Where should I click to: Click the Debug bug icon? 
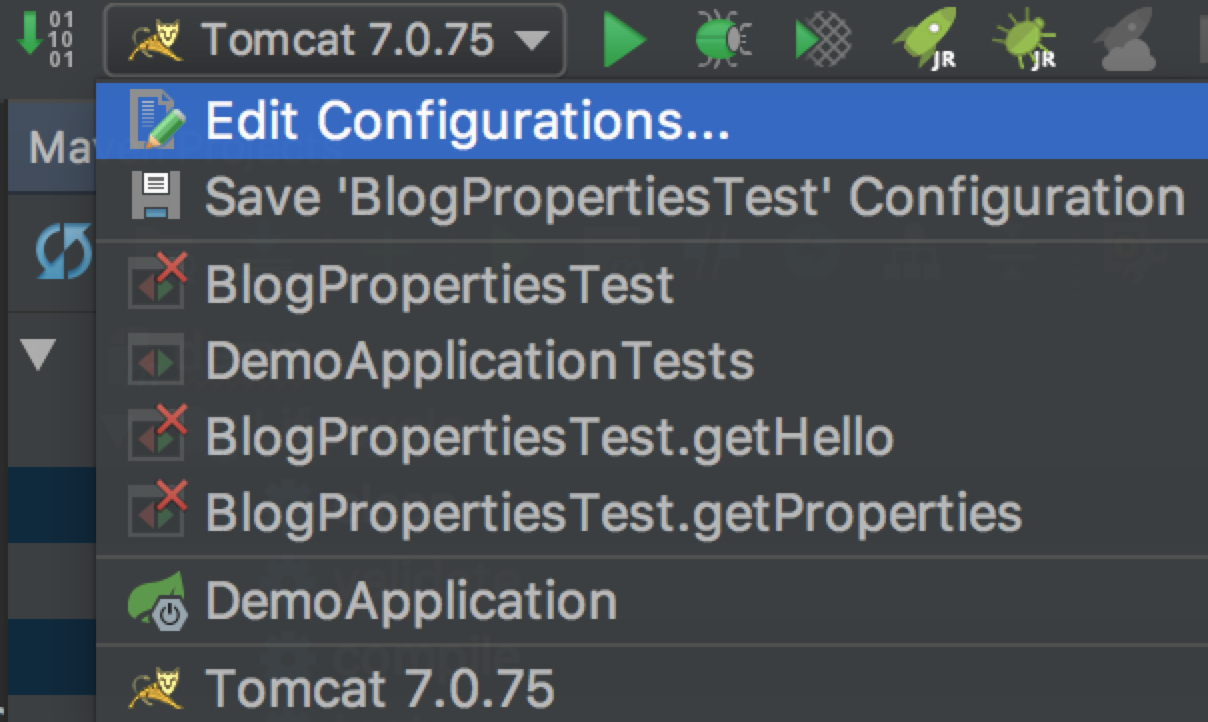click(723, 41)
